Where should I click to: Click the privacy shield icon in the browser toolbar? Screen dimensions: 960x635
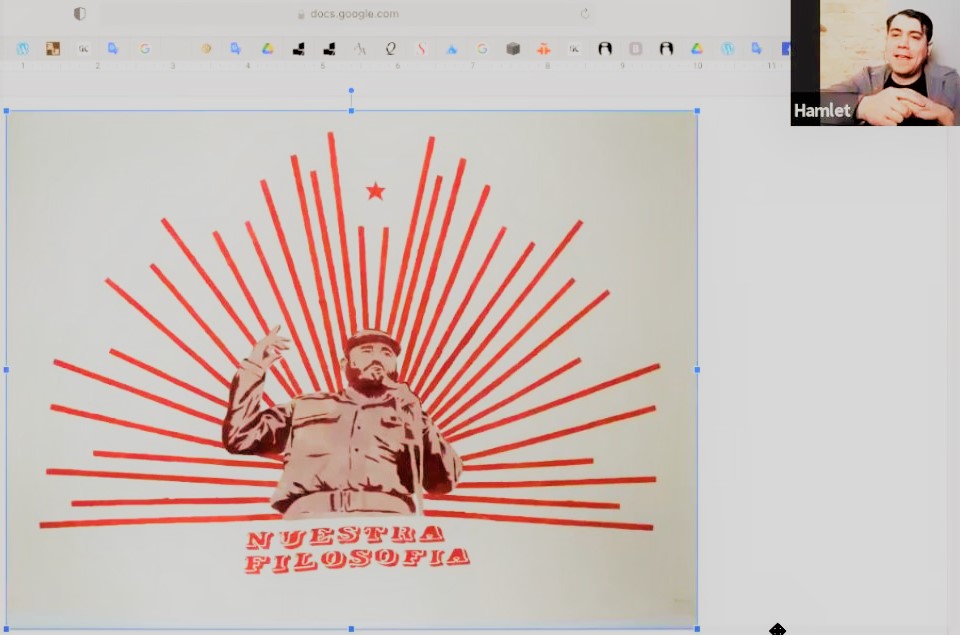pos(80,14)
